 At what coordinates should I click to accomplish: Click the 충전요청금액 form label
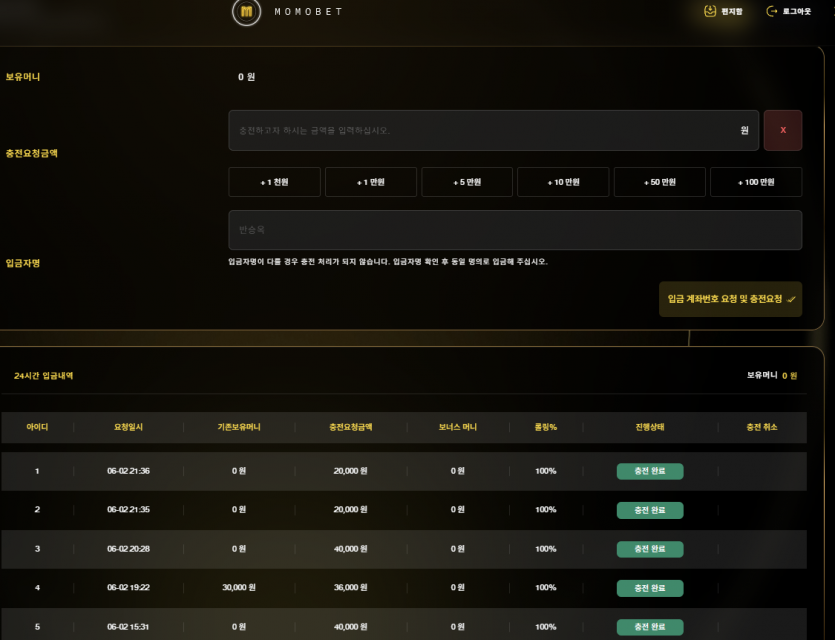click(x=31, y=153)
